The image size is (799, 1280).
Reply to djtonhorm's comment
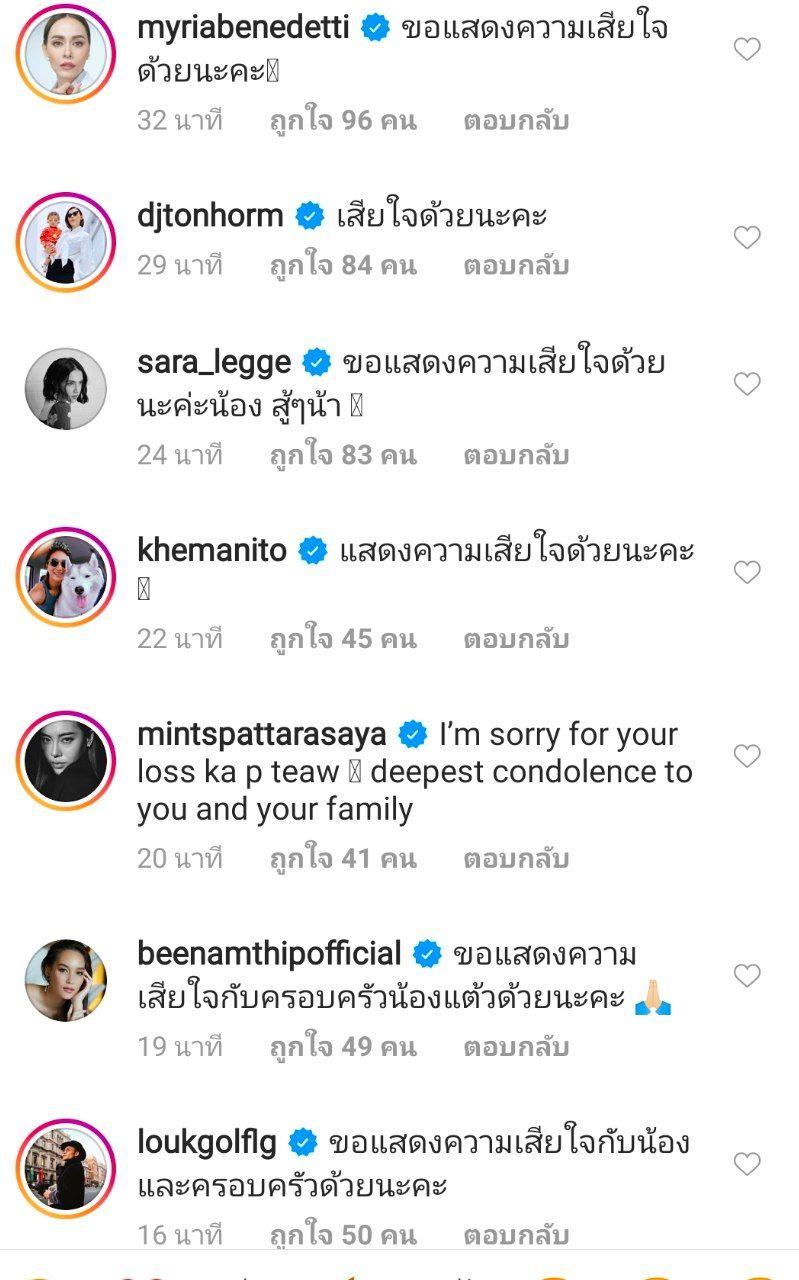pos(516,266)
